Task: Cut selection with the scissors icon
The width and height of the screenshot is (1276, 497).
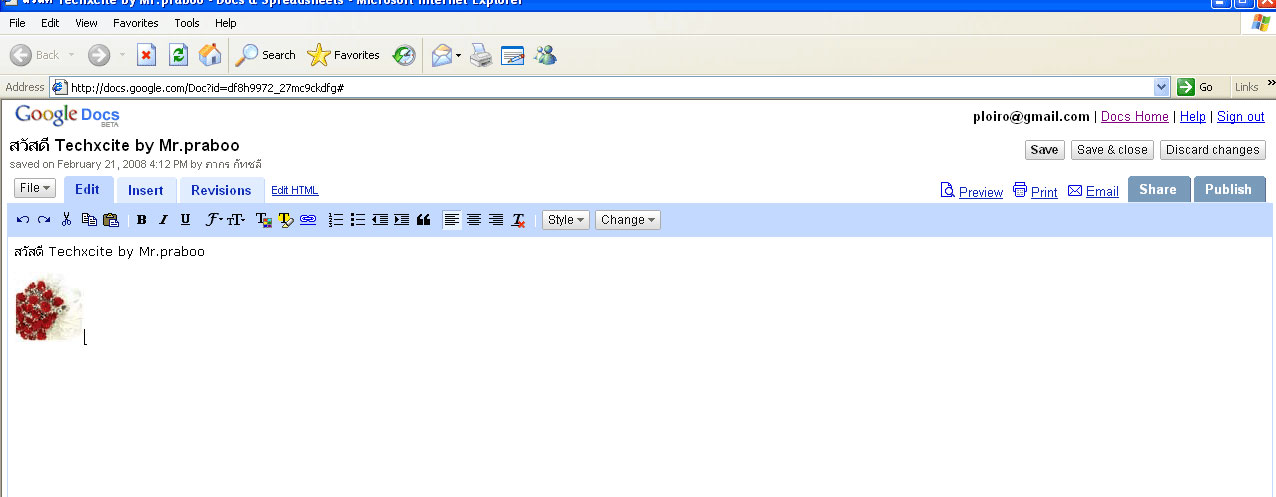Action: 66,220
